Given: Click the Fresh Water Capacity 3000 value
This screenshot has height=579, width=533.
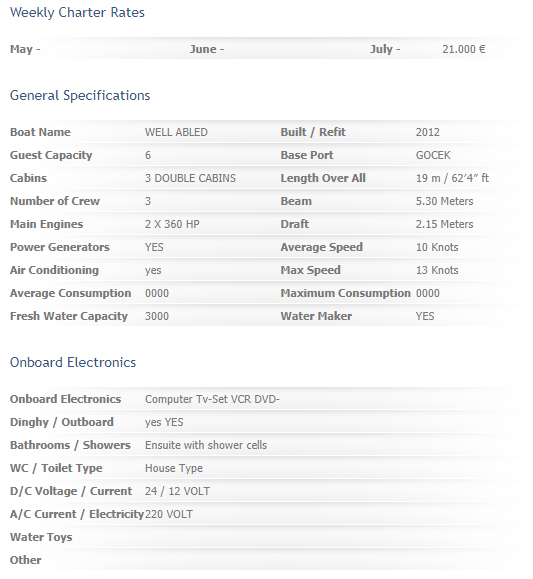Looking at the screenshot, I should pos(157,316).
